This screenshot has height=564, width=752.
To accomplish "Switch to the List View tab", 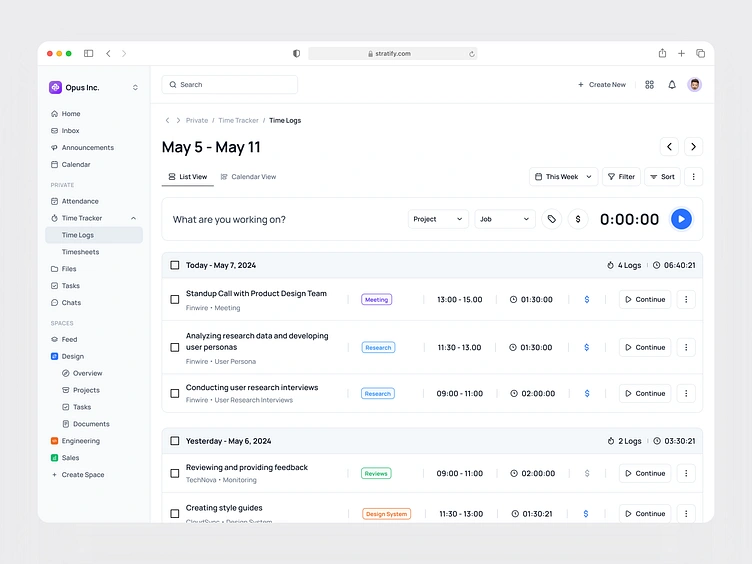I will [x=188, y=177].
